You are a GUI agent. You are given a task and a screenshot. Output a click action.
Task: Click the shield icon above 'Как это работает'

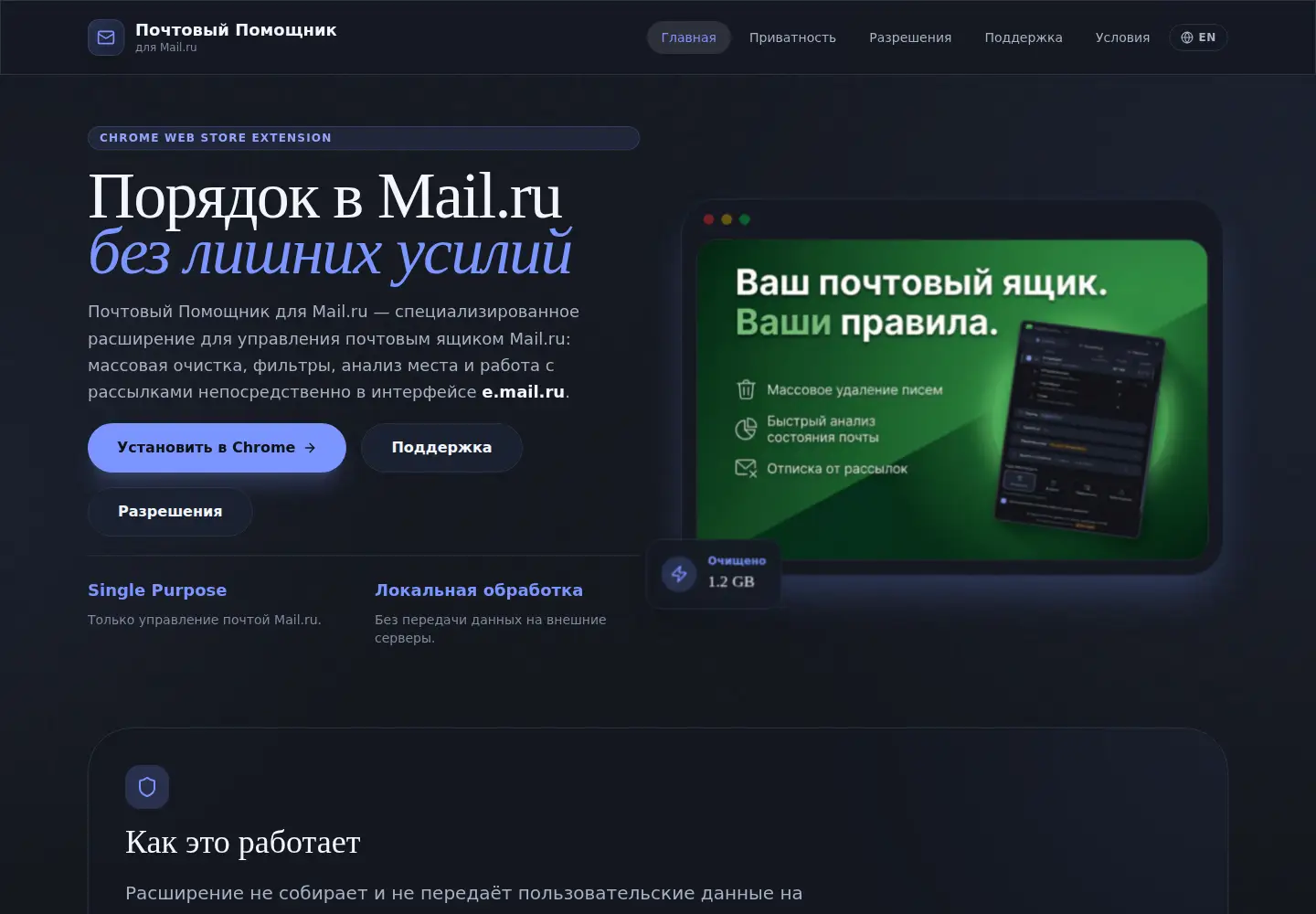[x=147, y=787]
